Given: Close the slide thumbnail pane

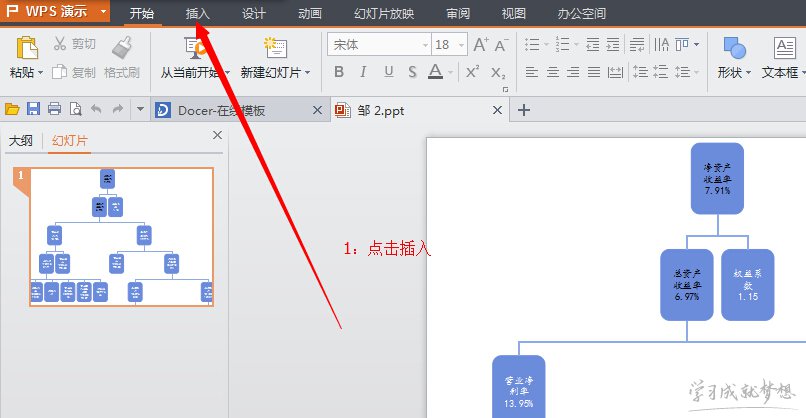Looking at the screenshot, I should [217, 135].
